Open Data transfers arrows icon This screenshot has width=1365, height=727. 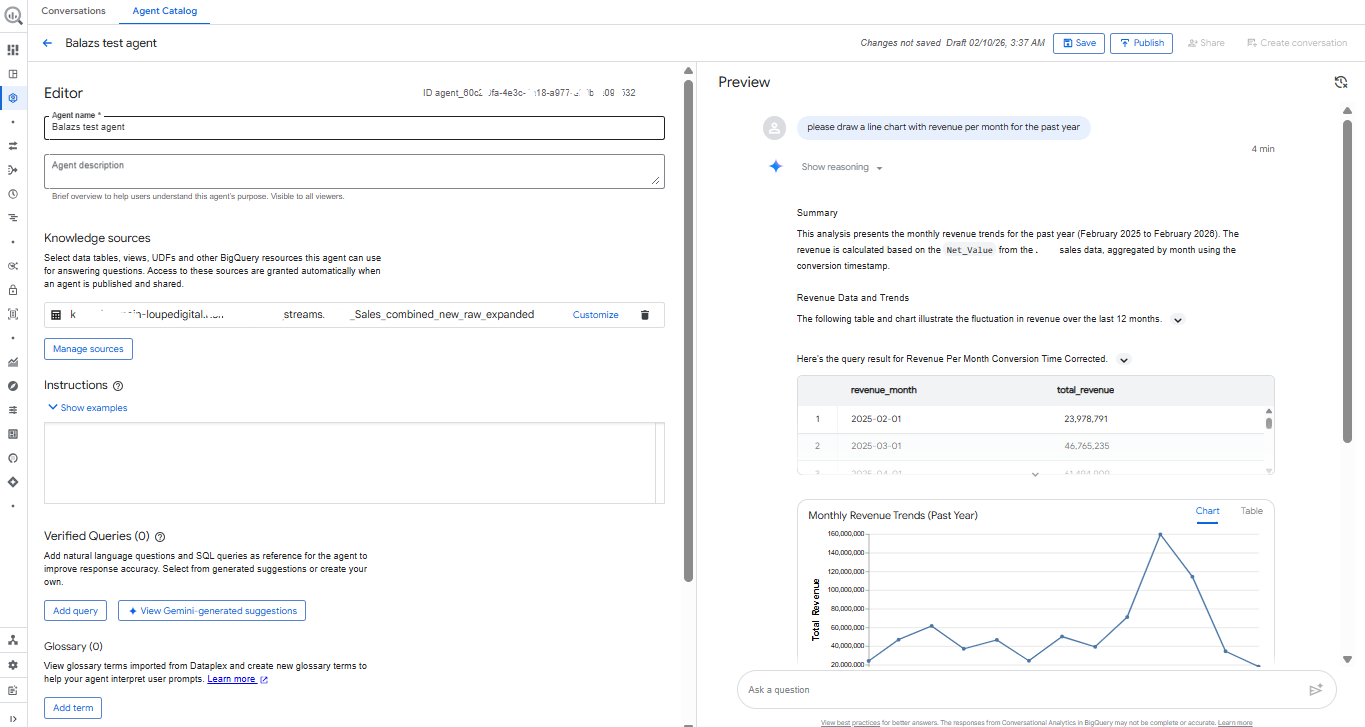(x=13, y=146)
